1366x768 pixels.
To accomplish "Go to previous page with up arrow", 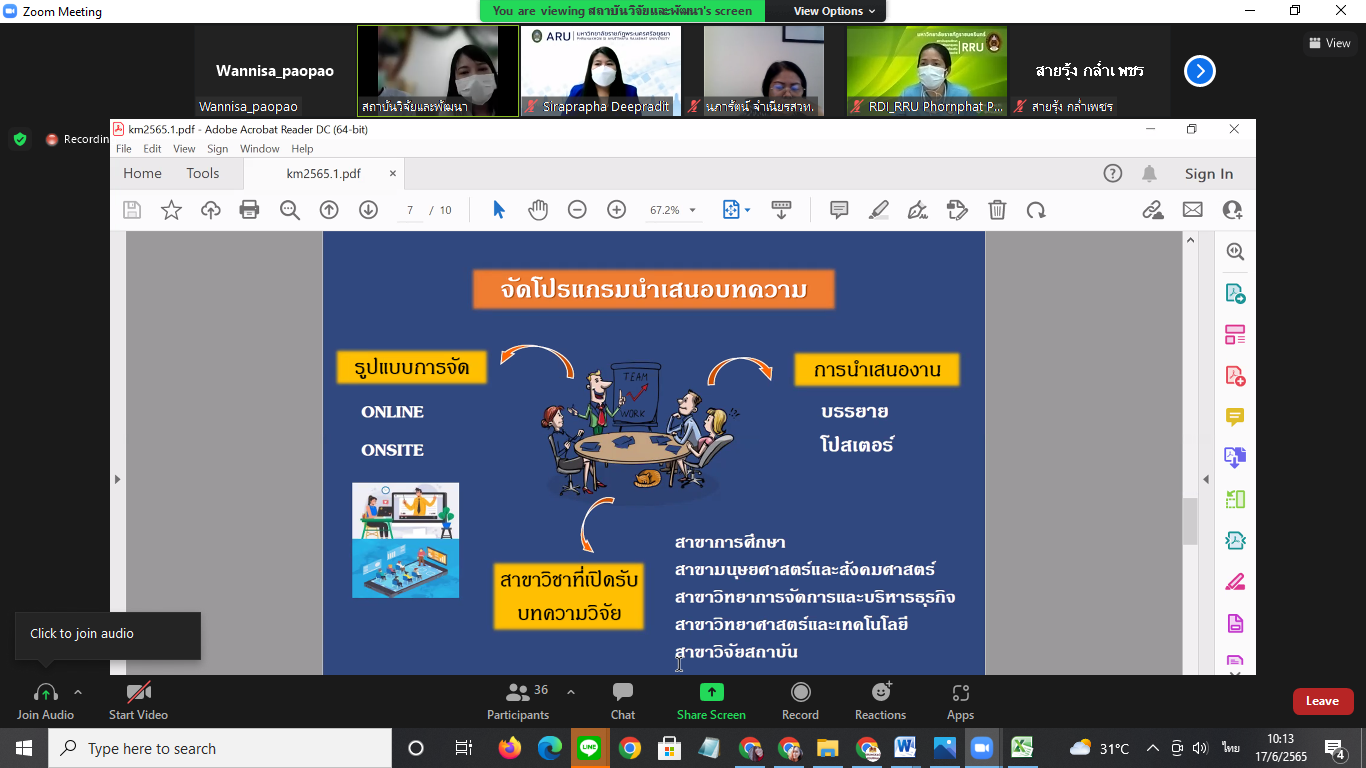I will click(329, 210).
